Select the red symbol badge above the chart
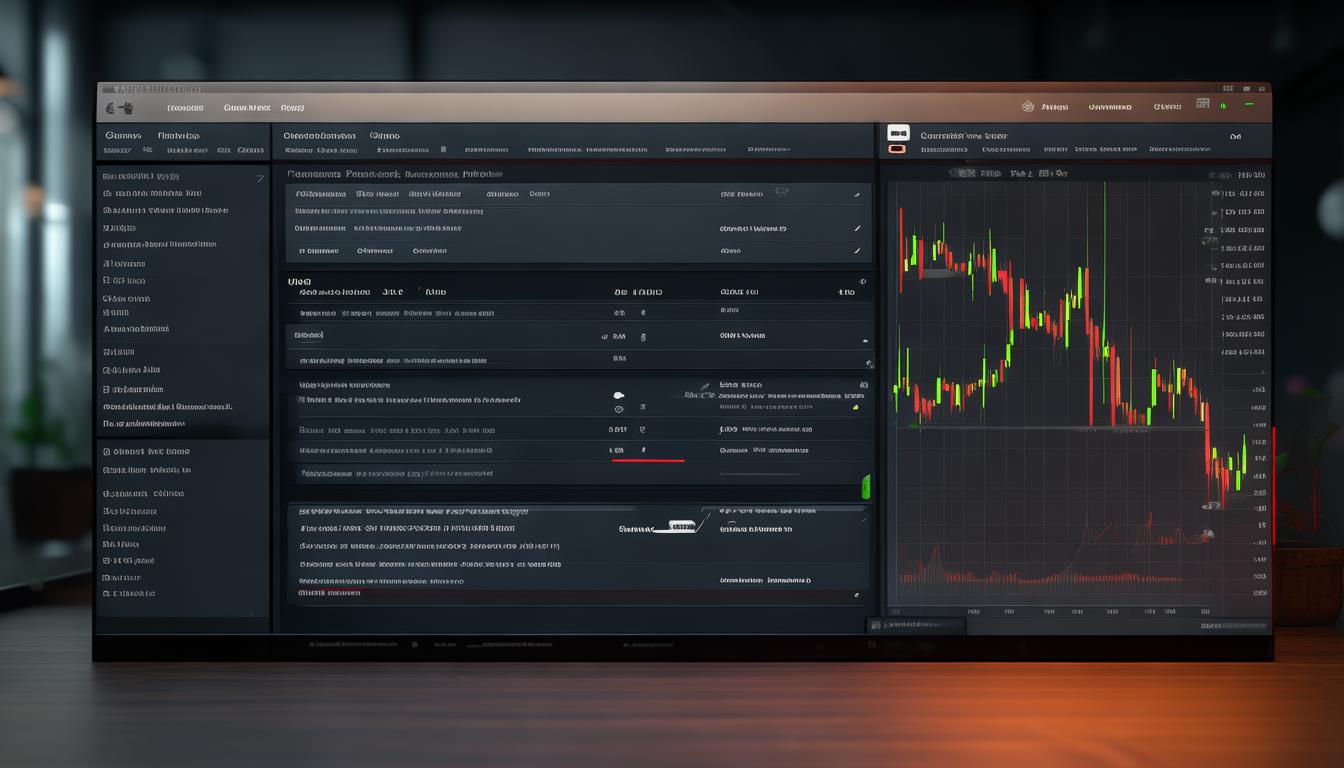Viewport: 1344px width, 768px height. [x=897, y=147]
